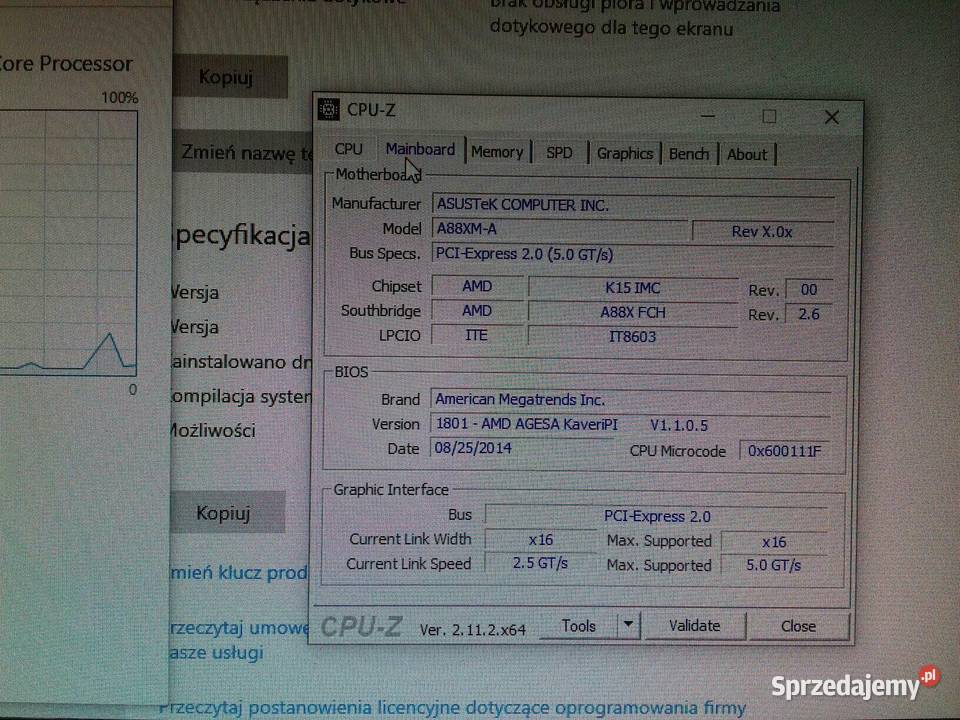Screen dimensions: 960x720
Task: Click the lower Kopiuj button in Settings
Action: click(227, 512)
